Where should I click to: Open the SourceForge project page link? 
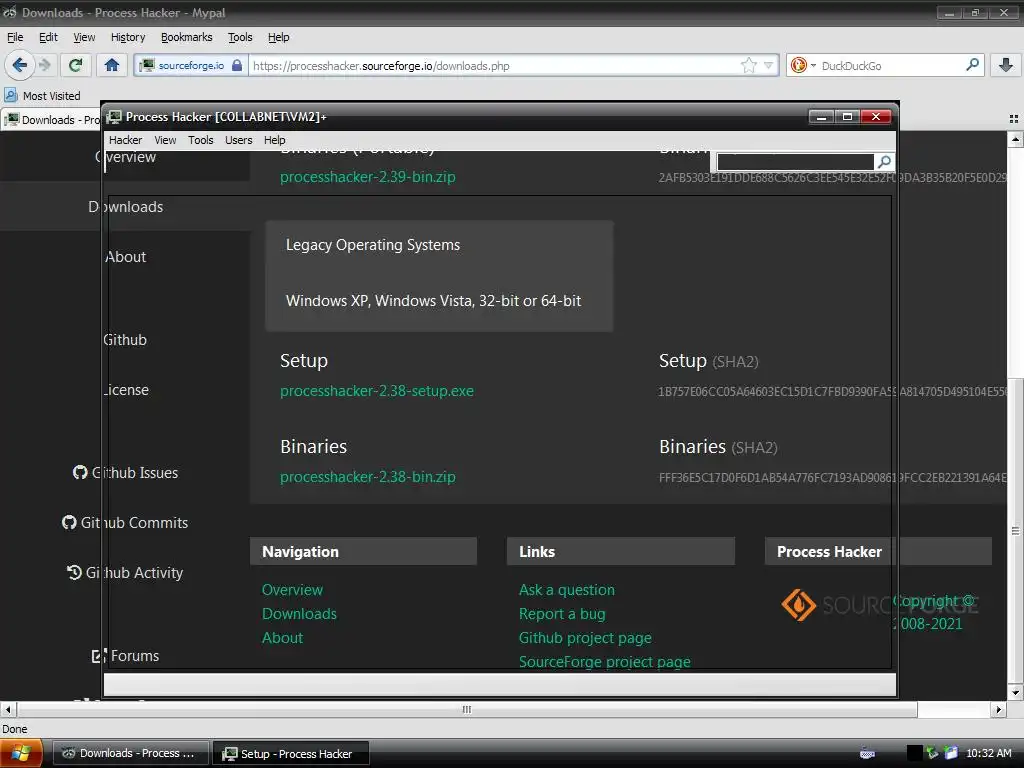tap(605, 662)
